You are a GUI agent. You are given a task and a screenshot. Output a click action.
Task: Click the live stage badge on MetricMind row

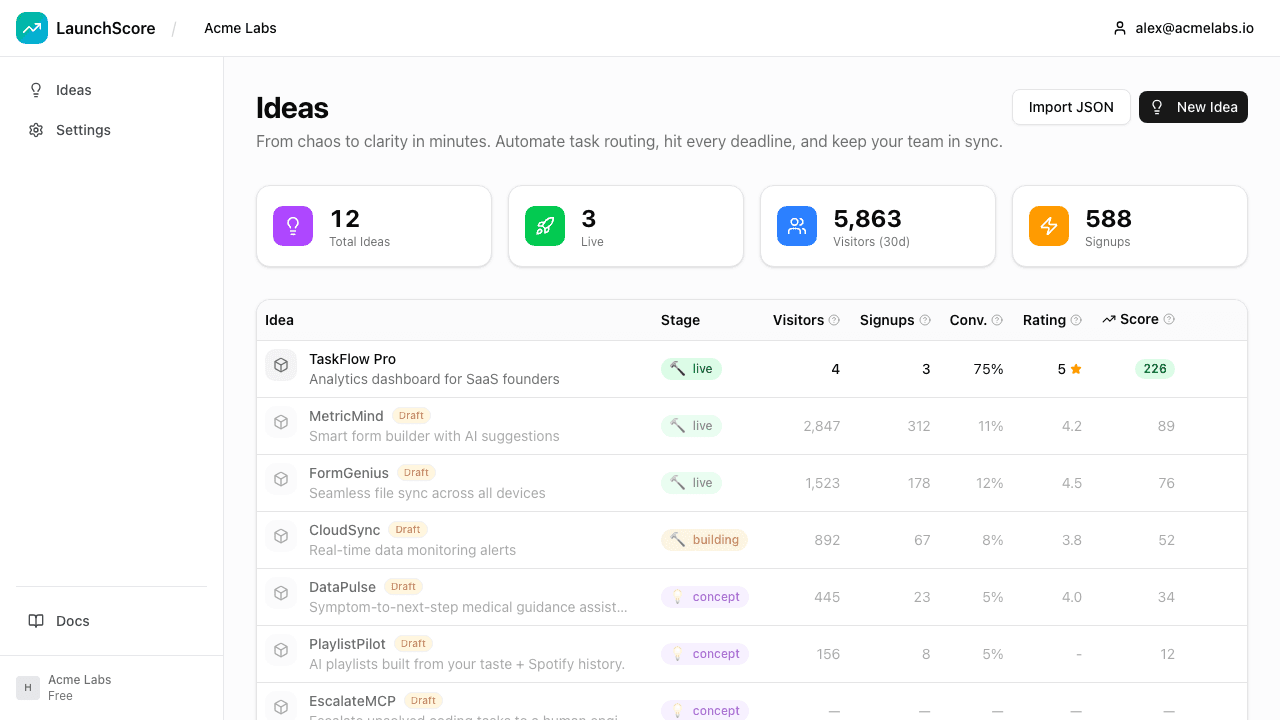point(691,425)
